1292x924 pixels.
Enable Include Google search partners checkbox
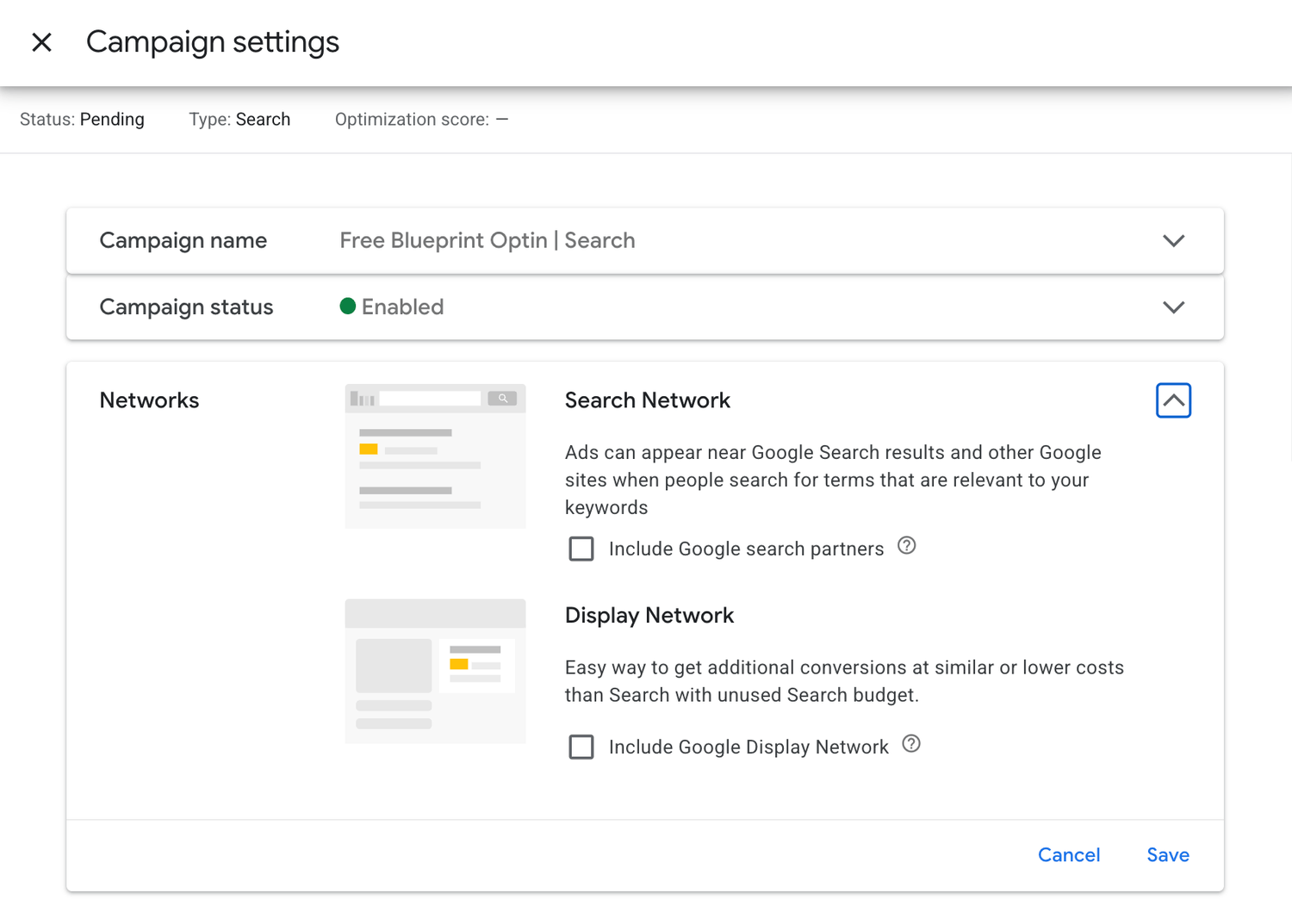(581, 549)
